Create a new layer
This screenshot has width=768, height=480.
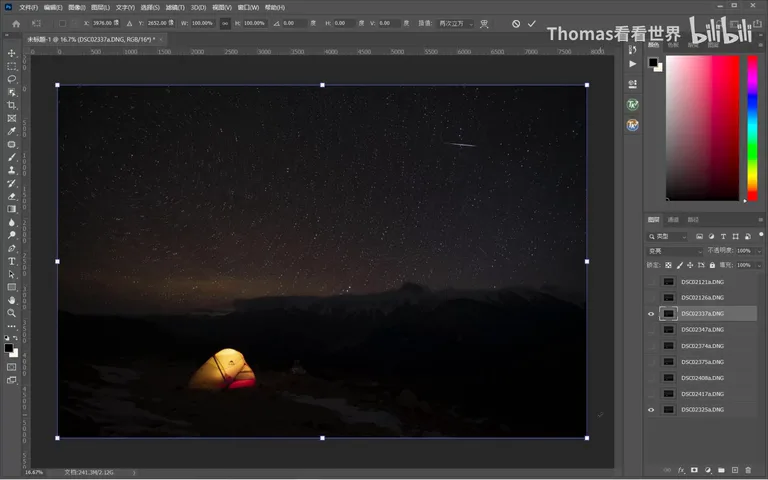(735, 470)
